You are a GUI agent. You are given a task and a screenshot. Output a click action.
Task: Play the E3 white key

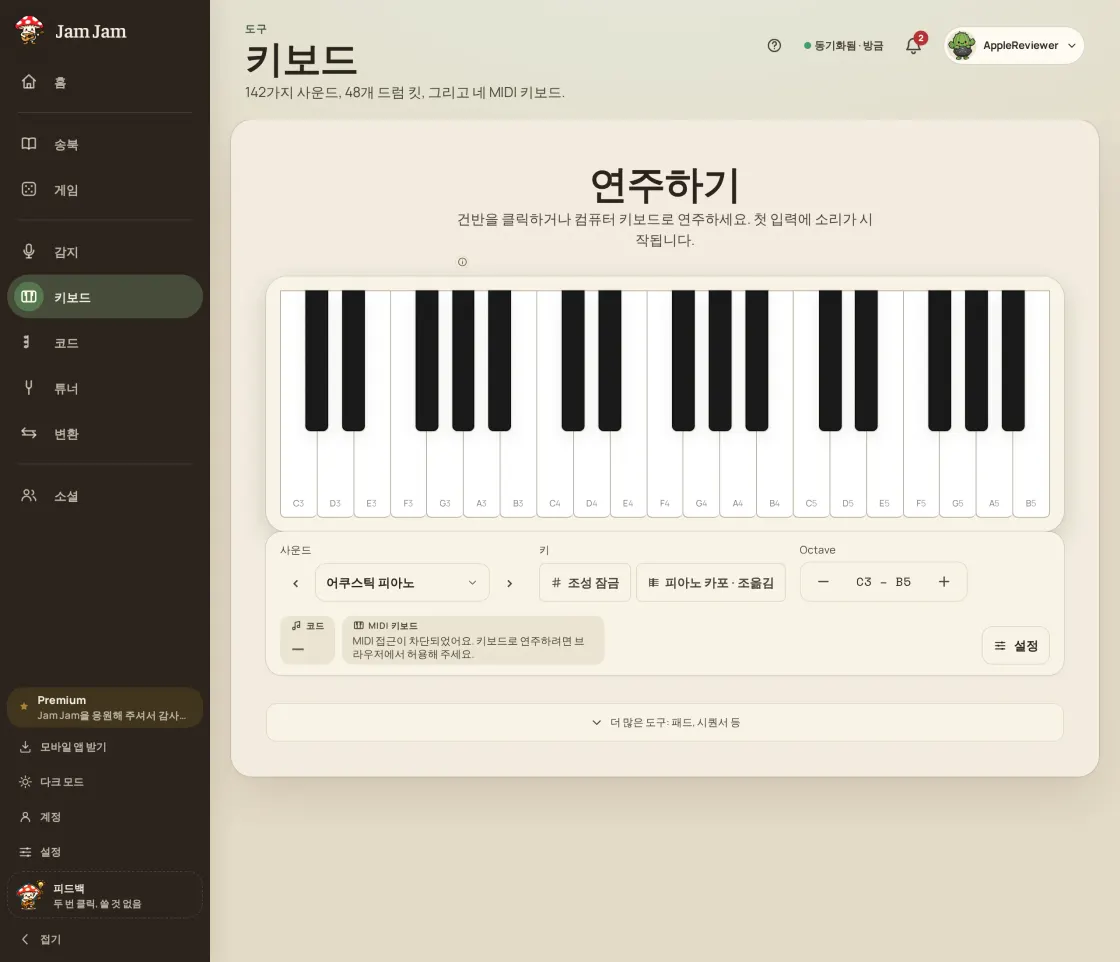pyautogui.click(x=371, y=475)
